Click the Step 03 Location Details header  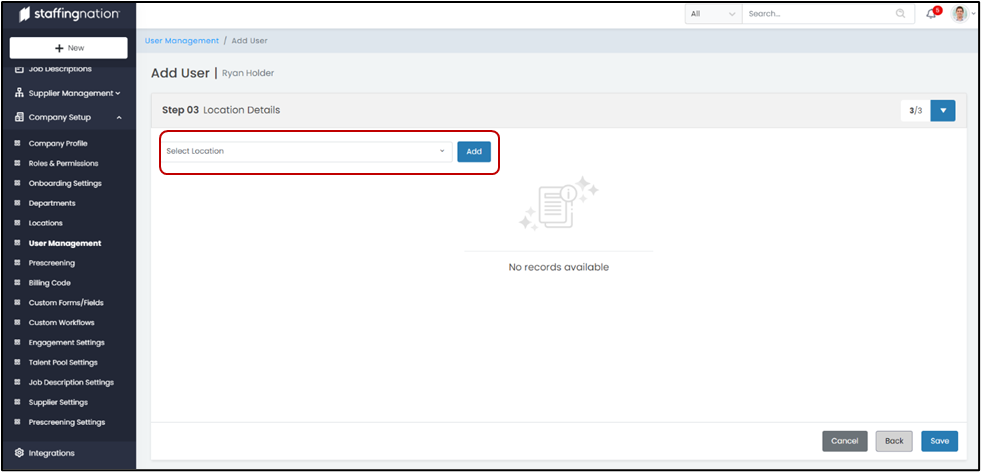tap(221, 110)
